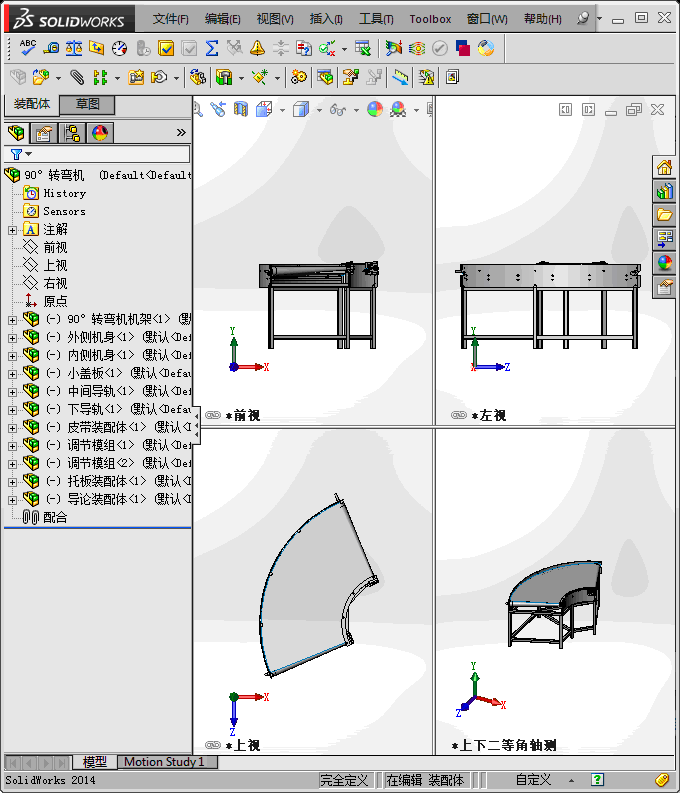Open the red-blue Compare Documents icon
Image resolution: width=680 pixels, height=793 pixels.
click(x=463, y=48)
